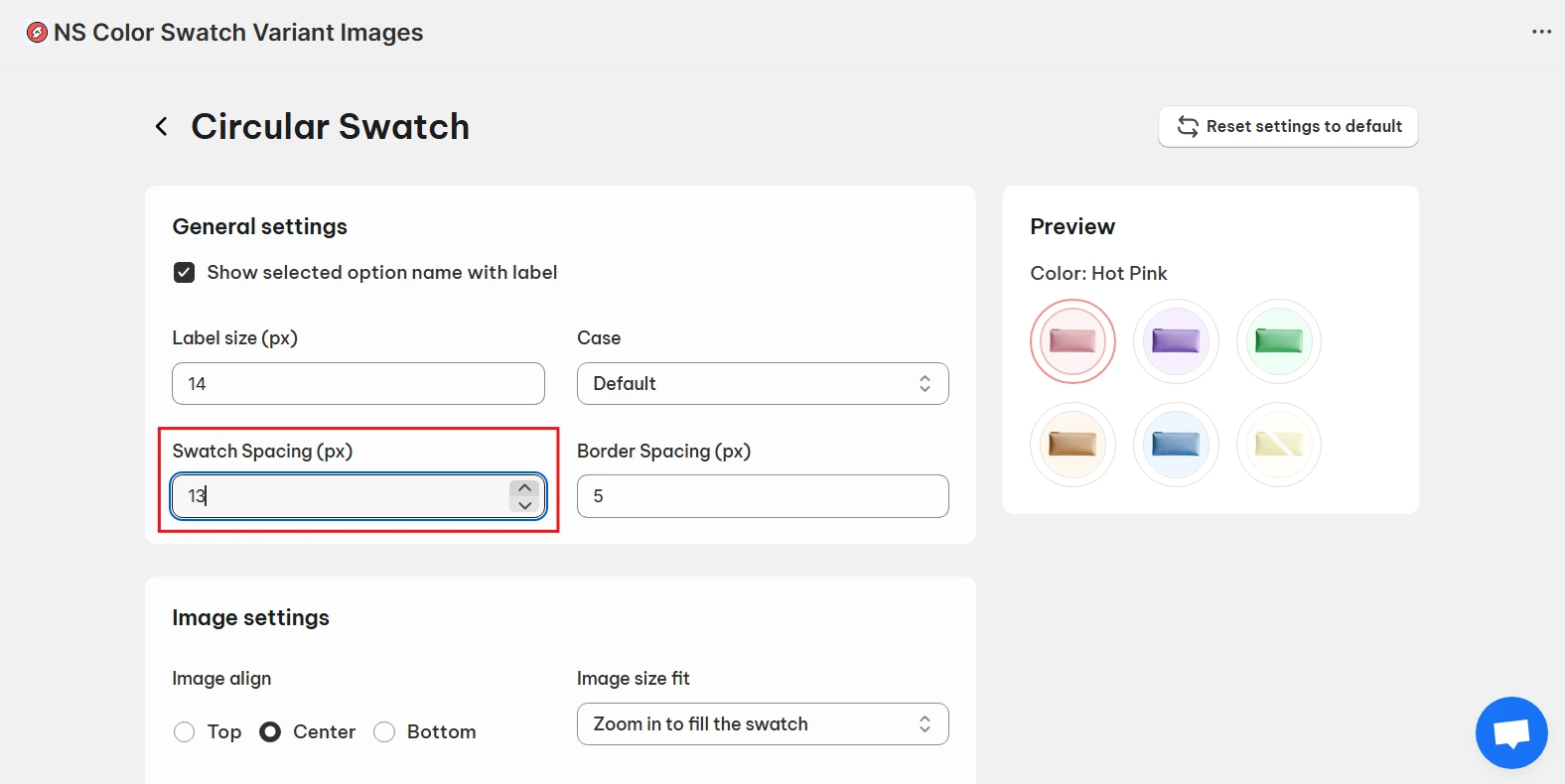
Task: Choose the blue swatch in the preview
Action: [1176, 445]
